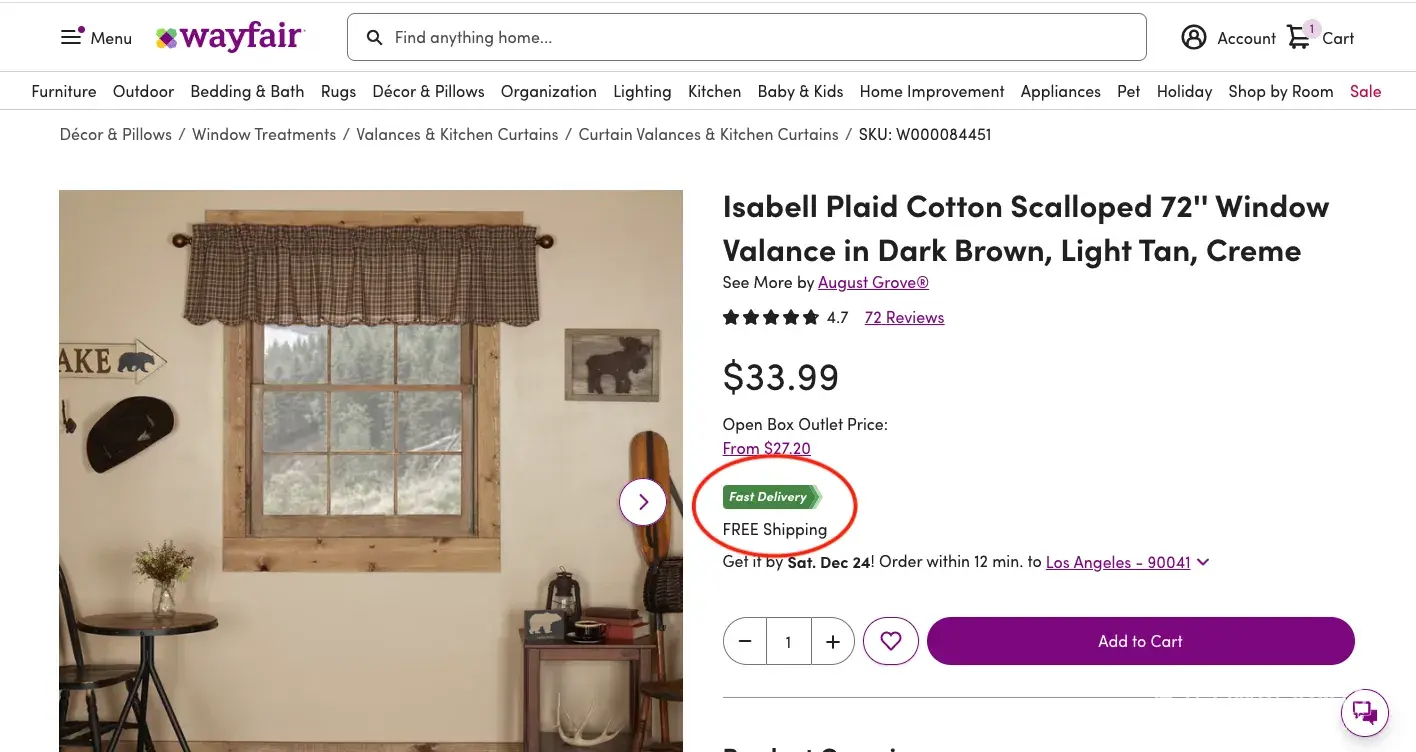
Task: Open the From $27.20 open box link
Action: (x=766, y=449)
